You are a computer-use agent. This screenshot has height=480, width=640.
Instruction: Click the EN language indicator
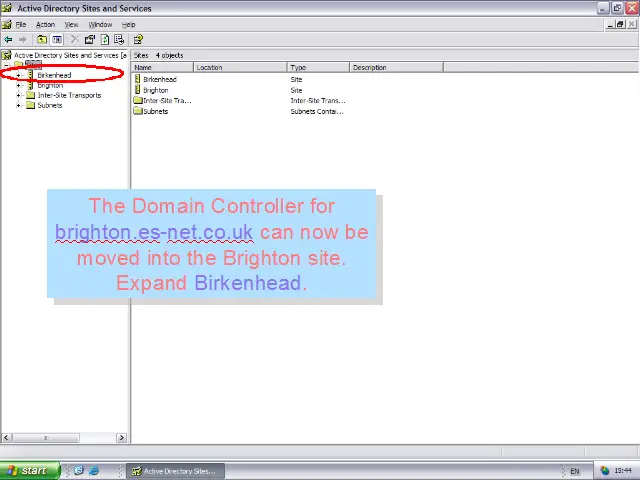click(x=575, y=471)
